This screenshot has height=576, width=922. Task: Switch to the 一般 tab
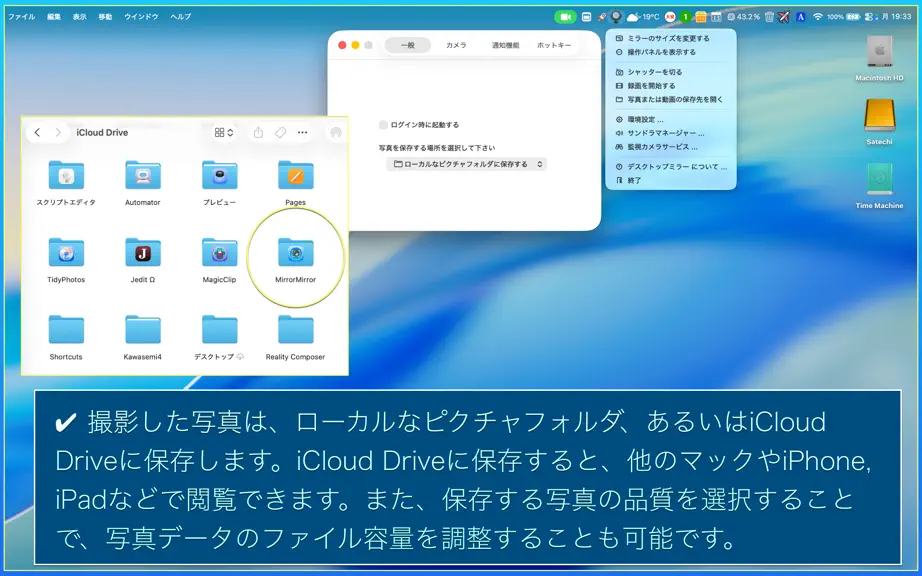(407, 45)
